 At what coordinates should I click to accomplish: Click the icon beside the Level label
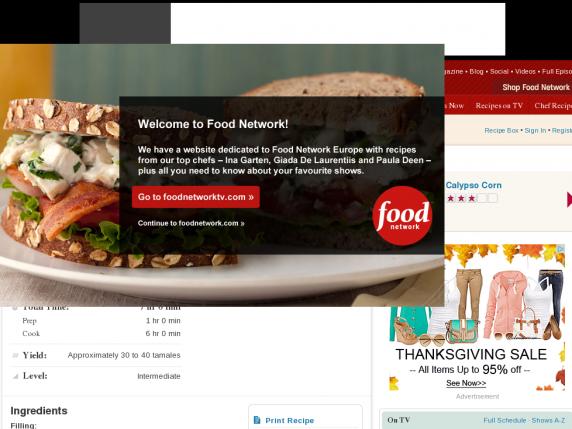pos(15,376)
